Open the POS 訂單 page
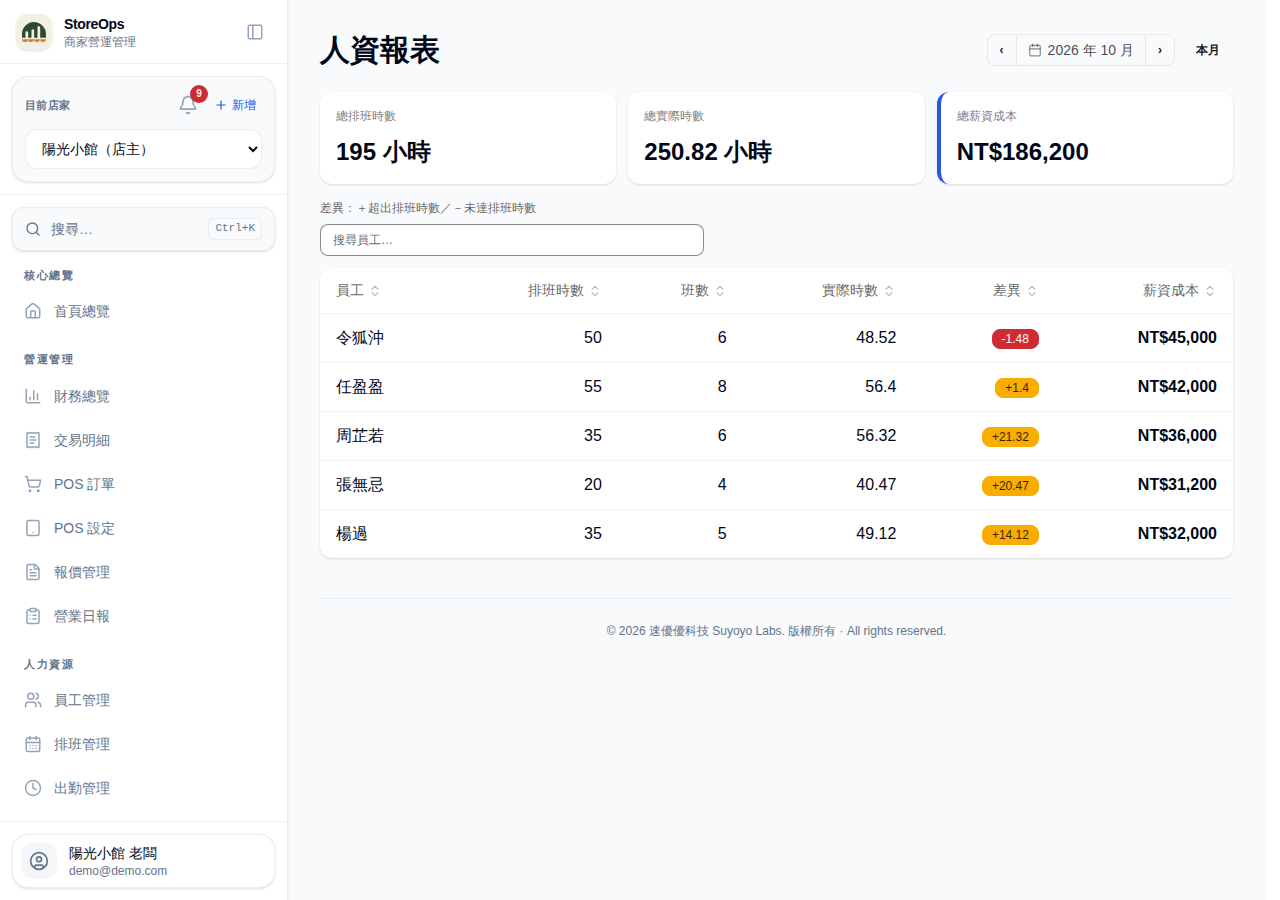The image size is (1280, 900). 143,484
